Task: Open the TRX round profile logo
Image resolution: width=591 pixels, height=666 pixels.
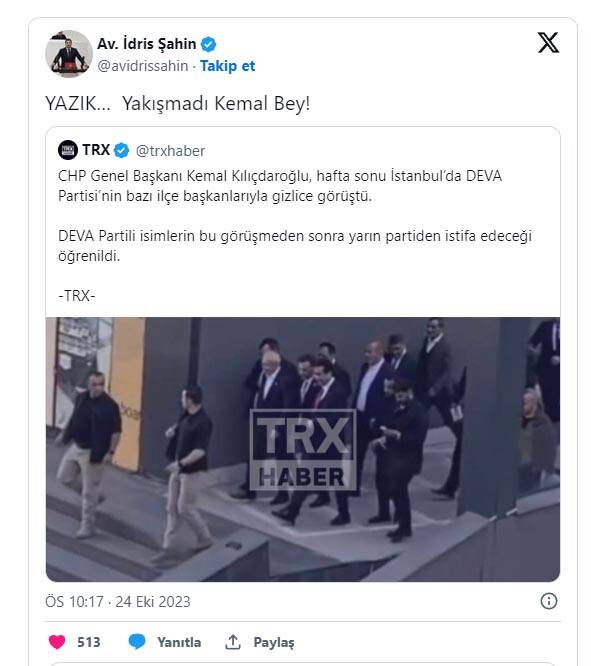Action: [68, 150]
